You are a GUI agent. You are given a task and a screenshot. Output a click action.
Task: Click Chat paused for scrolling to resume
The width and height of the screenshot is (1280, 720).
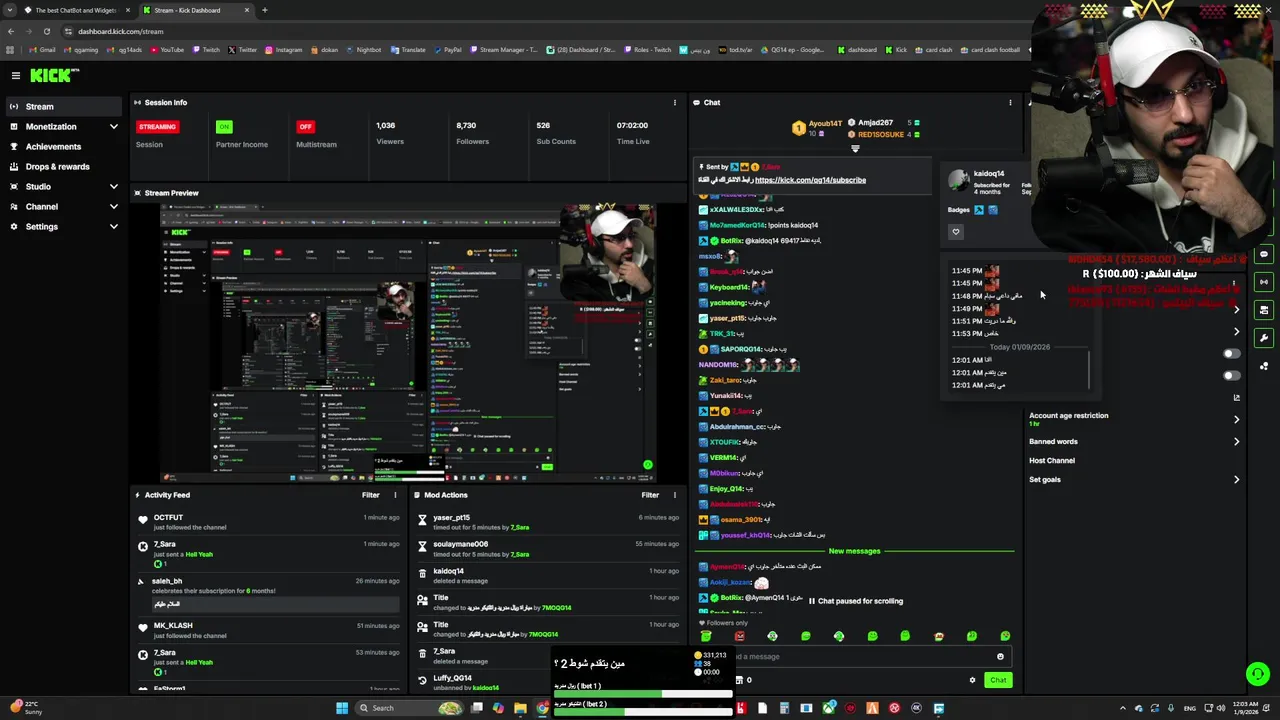click(x=856, y=601)
